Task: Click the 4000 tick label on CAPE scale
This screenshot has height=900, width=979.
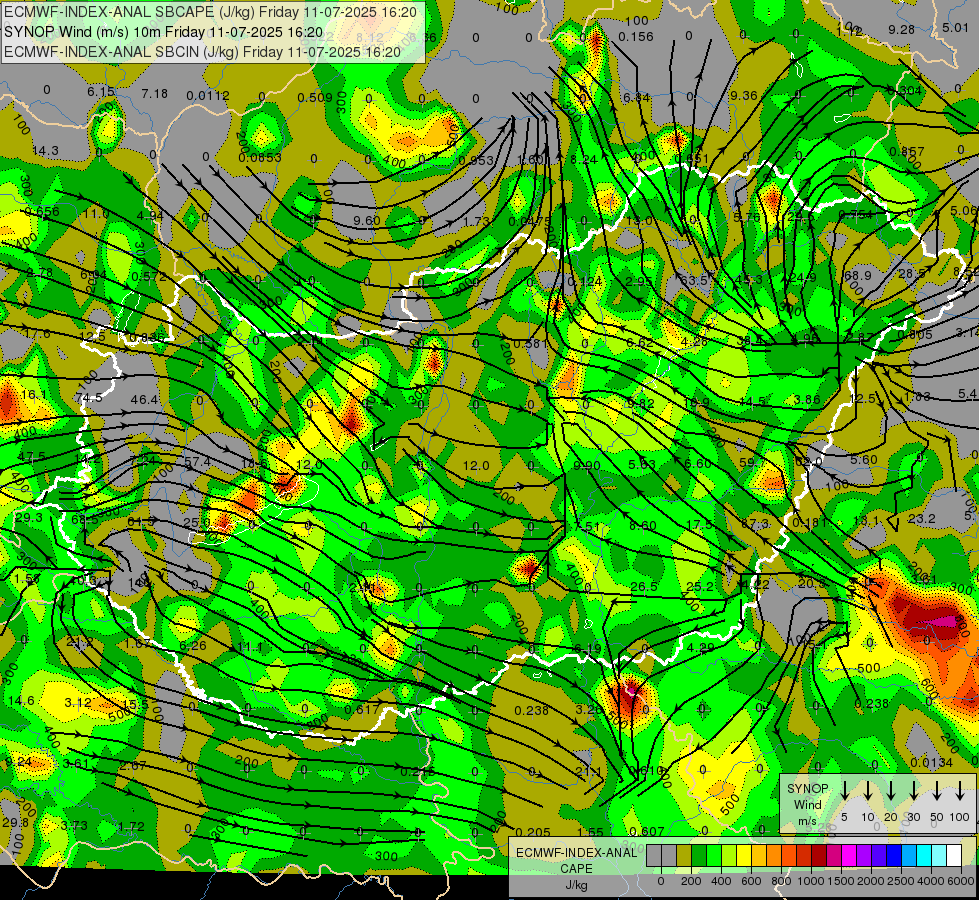Action: click(931, 881)
